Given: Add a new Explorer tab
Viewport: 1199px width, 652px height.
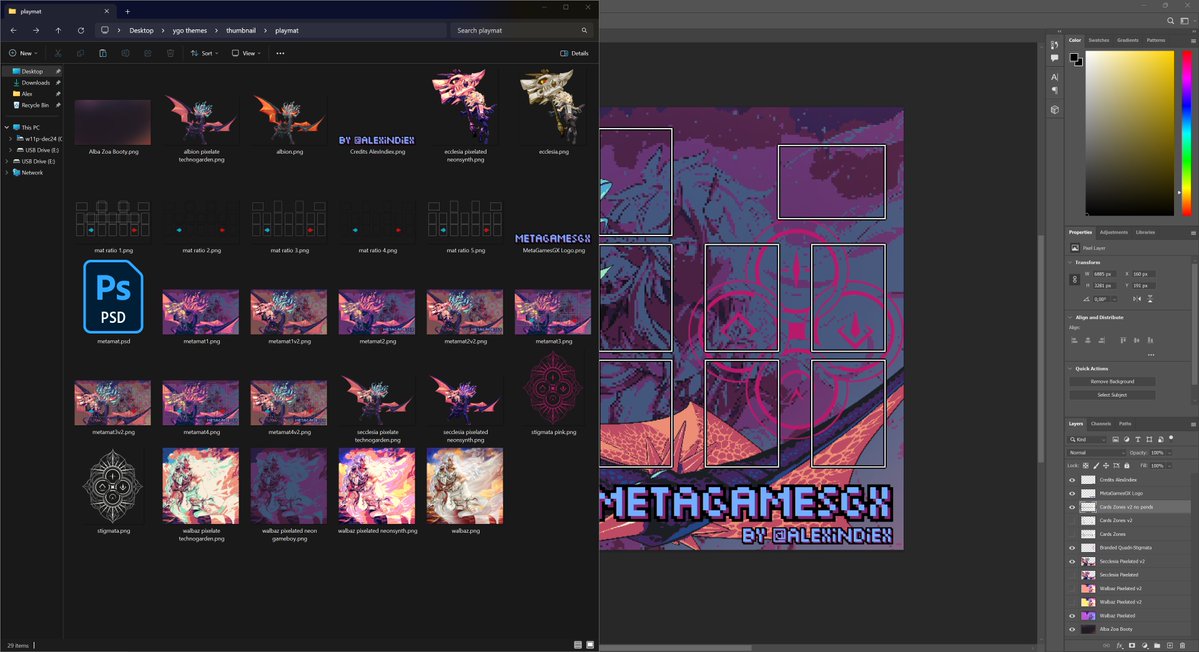Looking at the screenshot, I should click(x=128, y=11).
